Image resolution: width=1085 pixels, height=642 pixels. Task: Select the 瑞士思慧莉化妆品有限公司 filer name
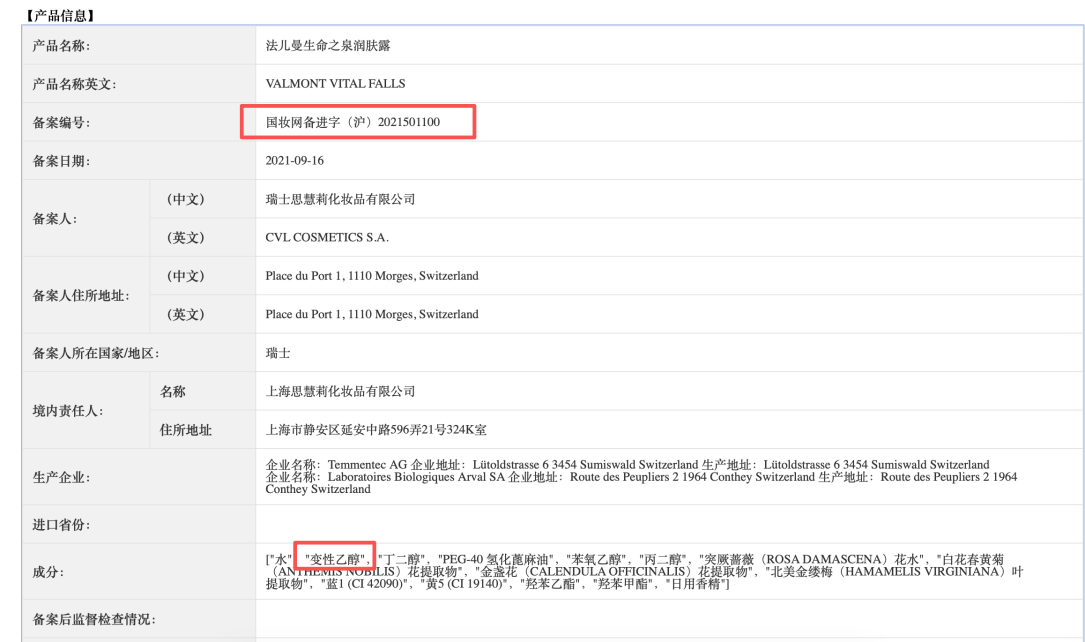coord(340,199)
